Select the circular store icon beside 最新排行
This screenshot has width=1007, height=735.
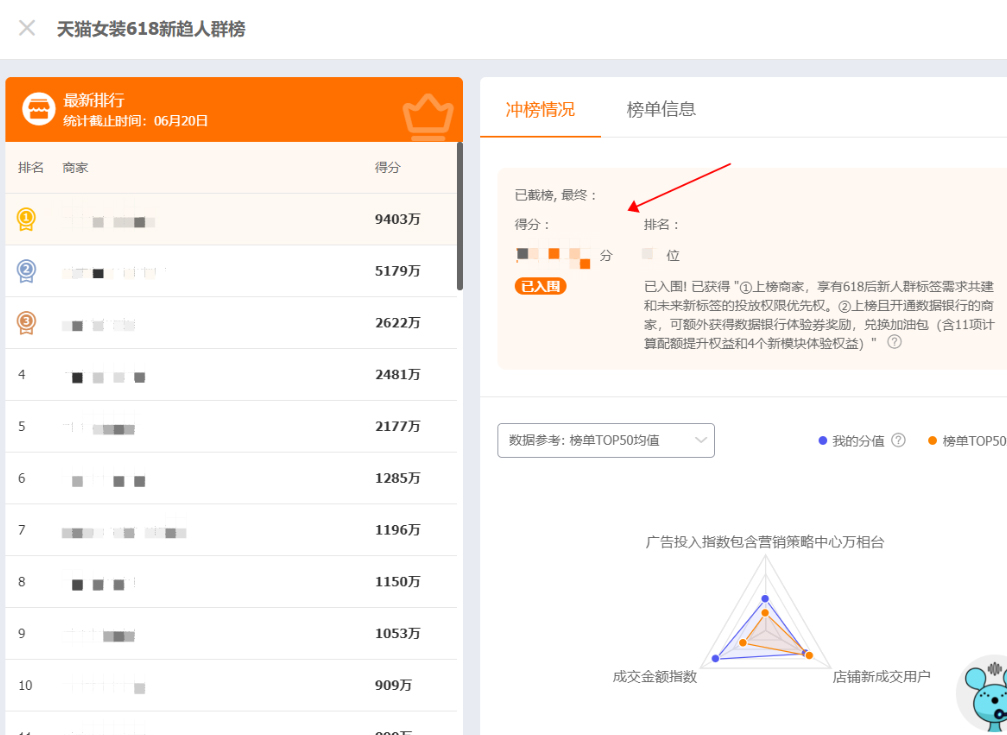[x=38, y=107]
